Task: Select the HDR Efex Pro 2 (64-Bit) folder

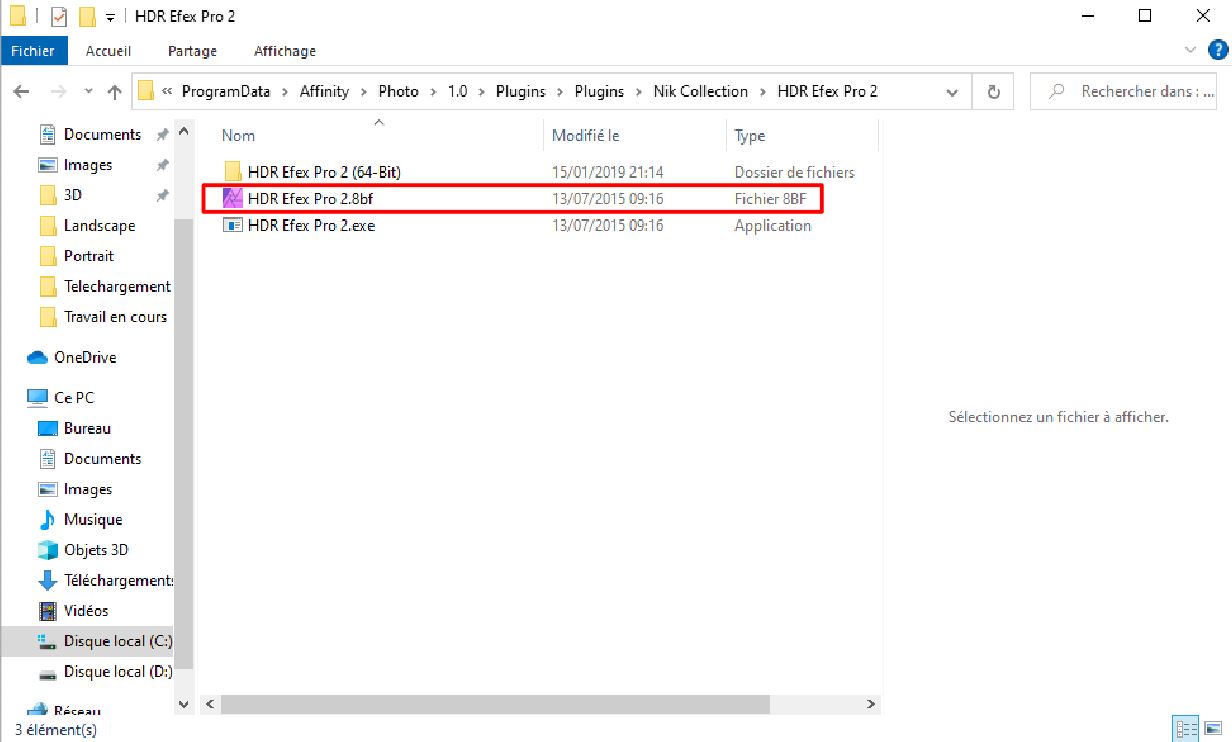Action: tap(324, 172)
